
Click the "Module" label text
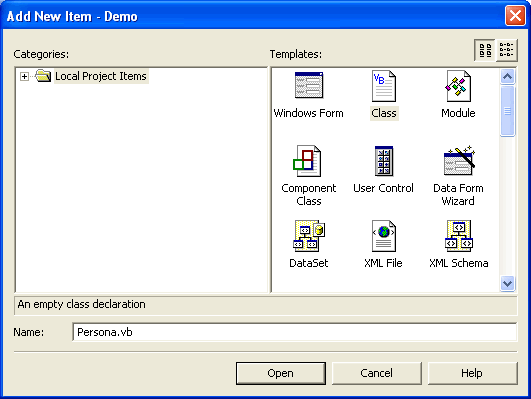(x=458, y=113)
